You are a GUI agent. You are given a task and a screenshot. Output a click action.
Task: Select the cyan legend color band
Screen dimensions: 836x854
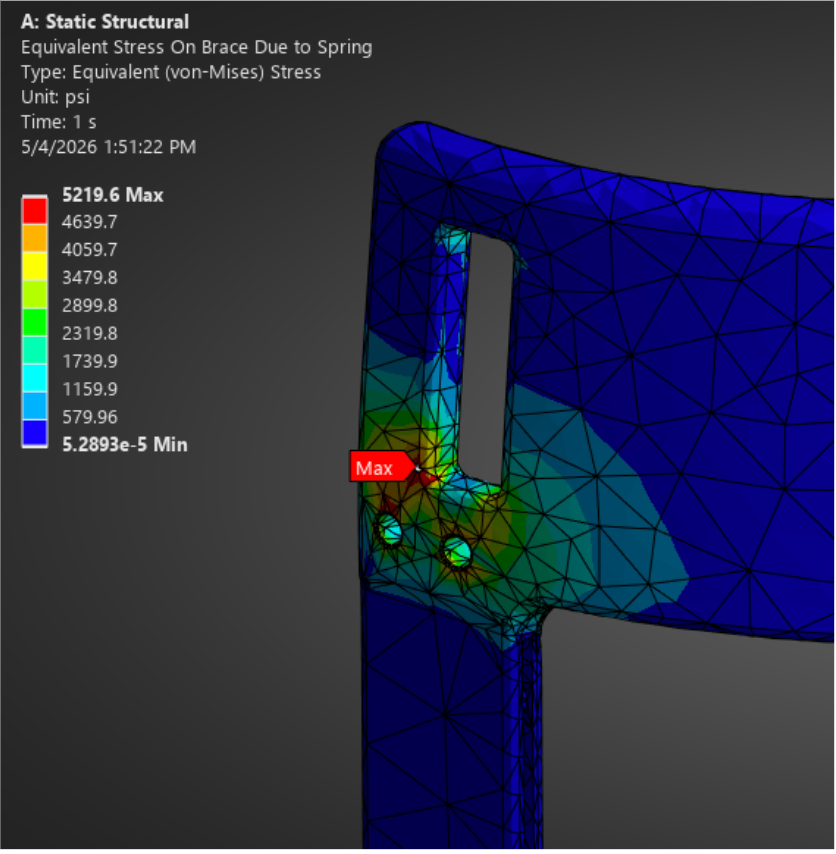coord(35,379)
